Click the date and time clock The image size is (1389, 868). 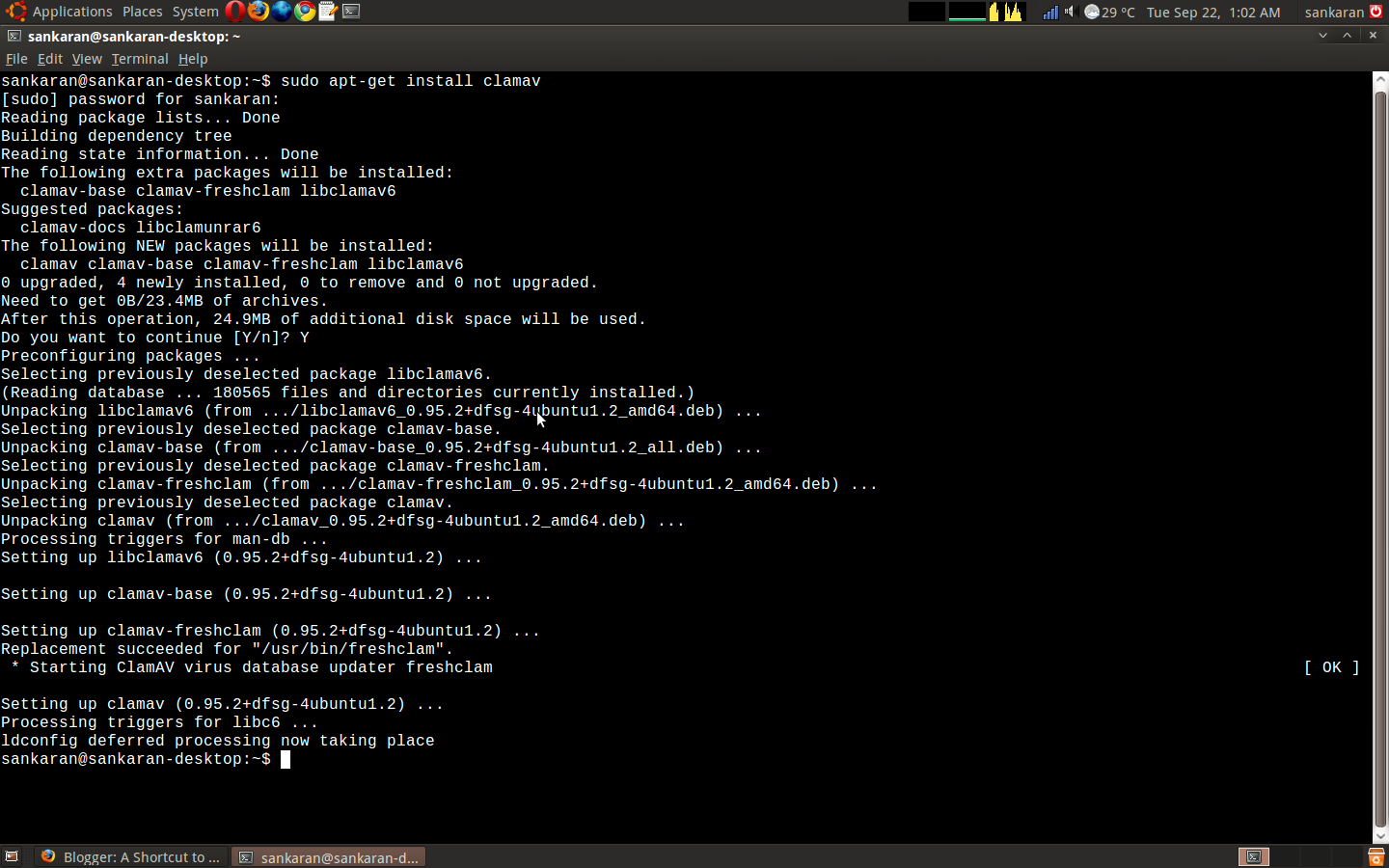pos(1213,12)
